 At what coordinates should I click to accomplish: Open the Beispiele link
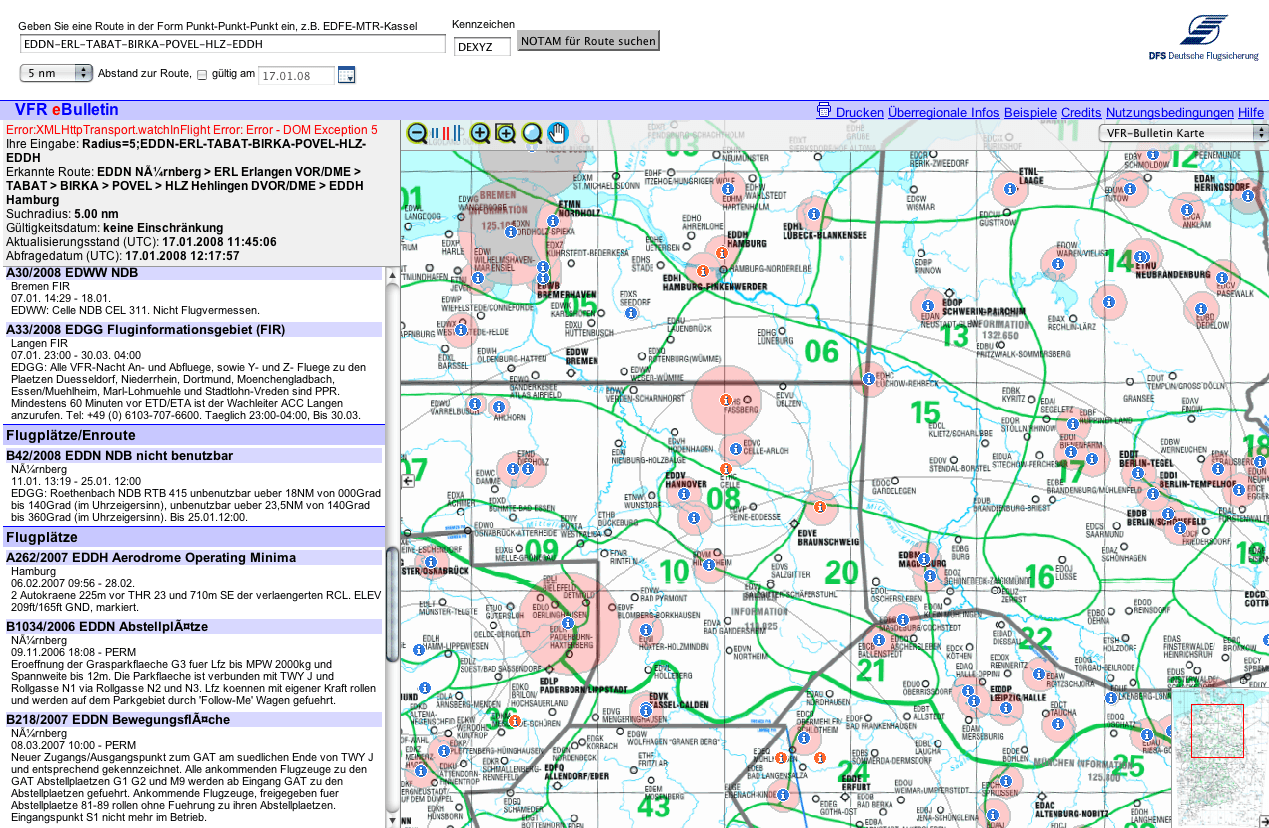(x=1030, y=113)
